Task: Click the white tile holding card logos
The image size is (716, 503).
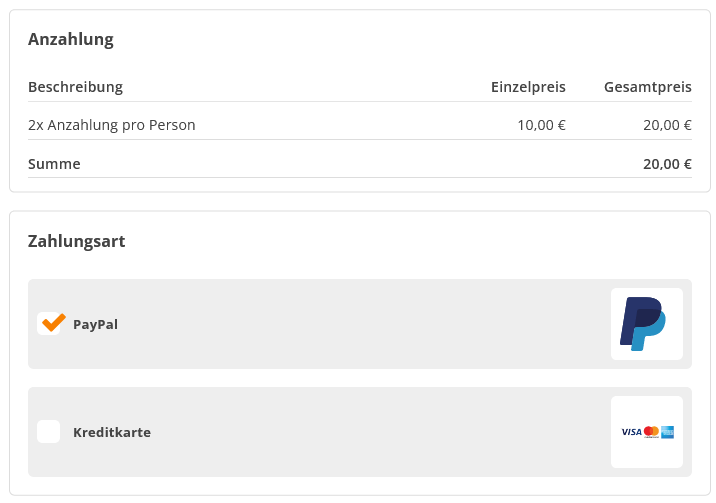Action: point(647,432)
